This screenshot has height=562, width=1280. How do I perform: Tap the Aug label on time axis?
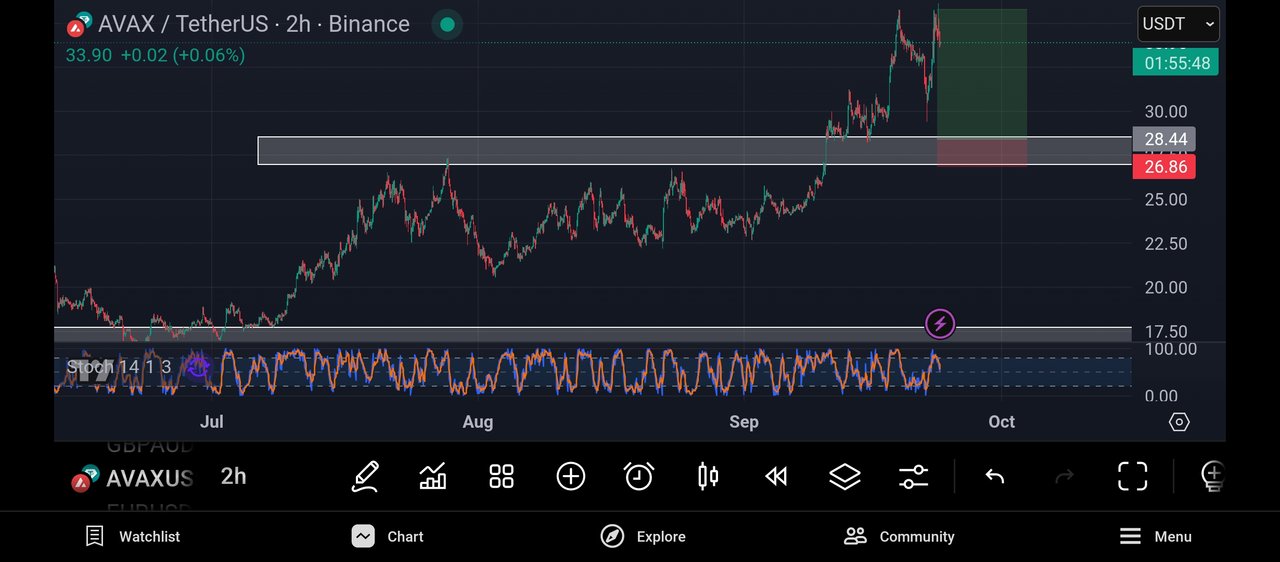478,422
